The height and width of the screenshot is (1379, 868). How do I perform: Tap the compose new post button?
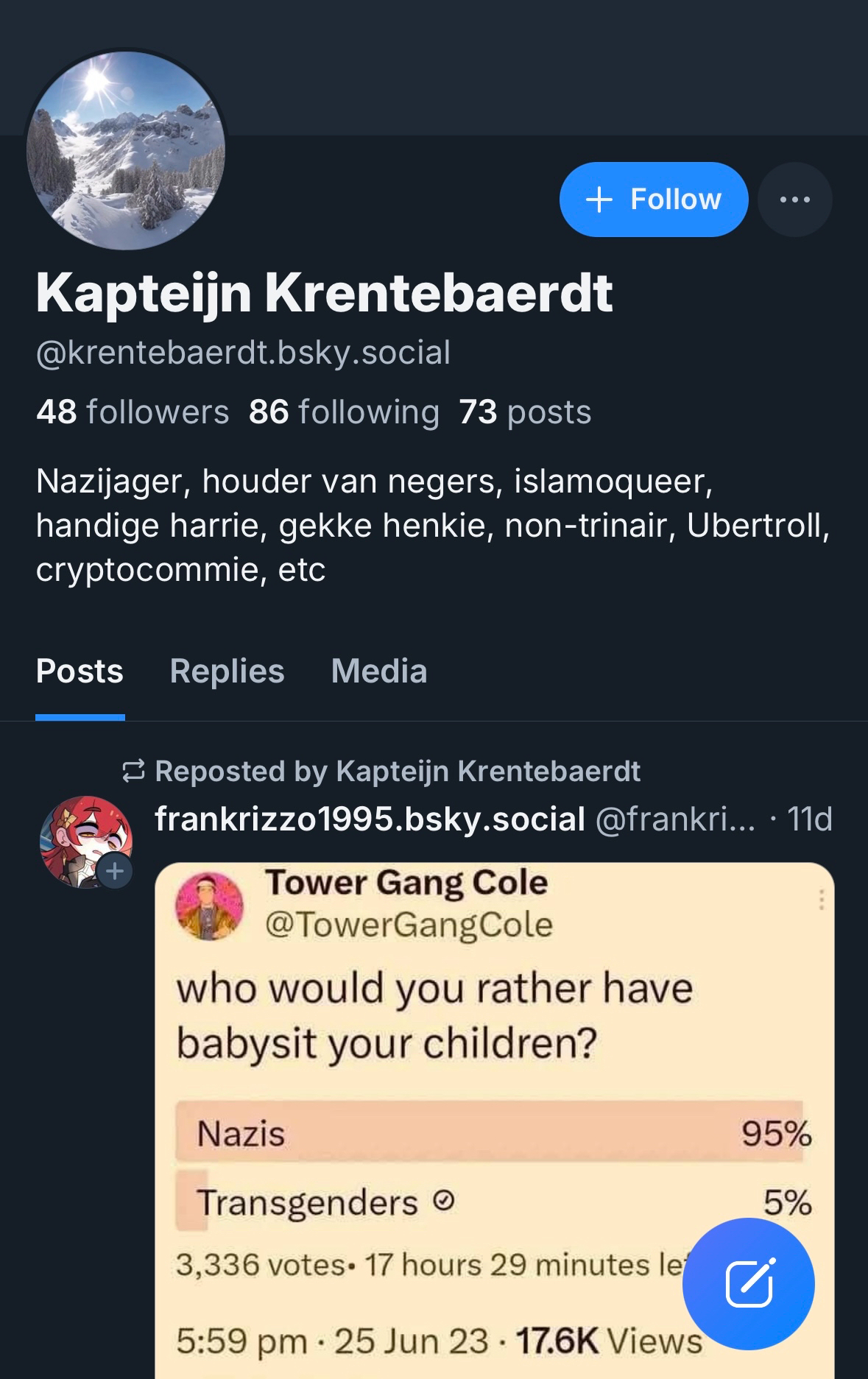[748, 1283]
